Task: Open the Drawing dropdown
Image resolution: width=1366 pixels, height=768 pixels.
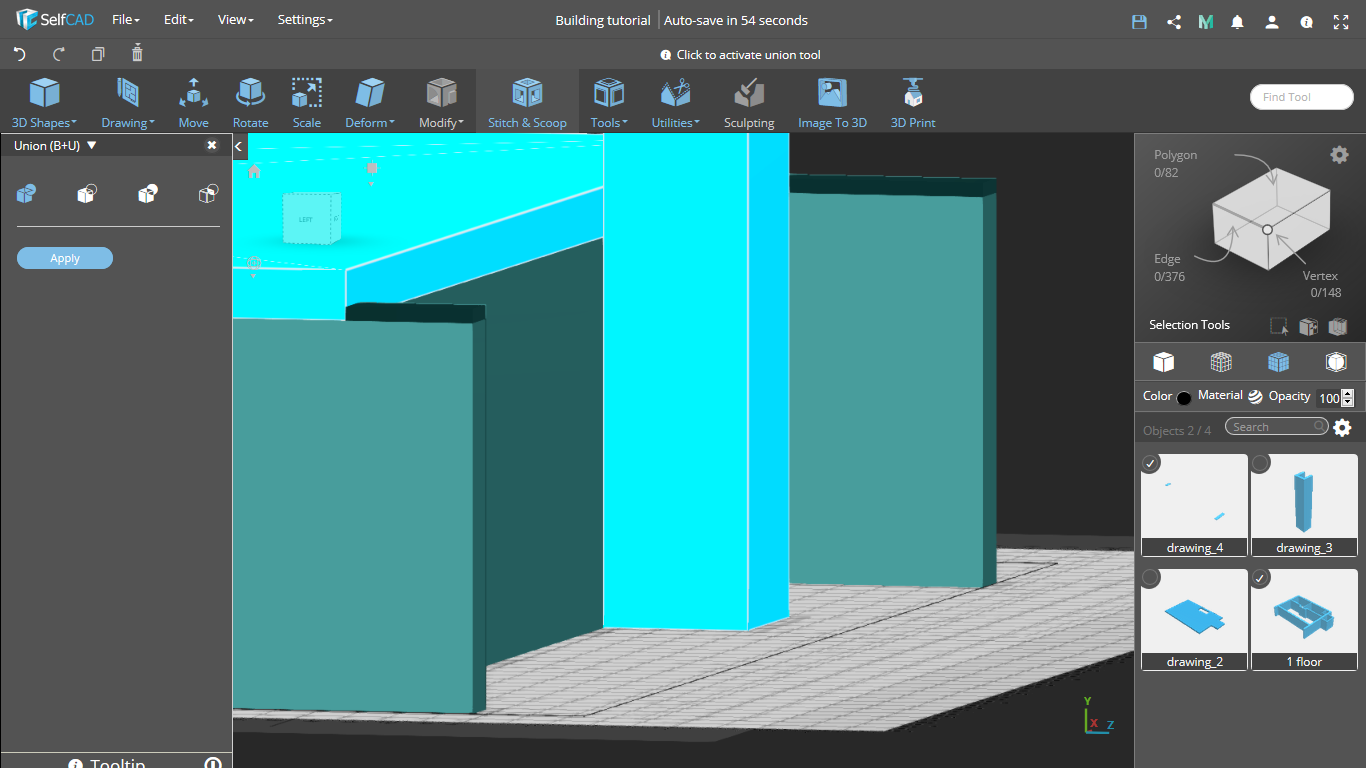Action: 128,103
